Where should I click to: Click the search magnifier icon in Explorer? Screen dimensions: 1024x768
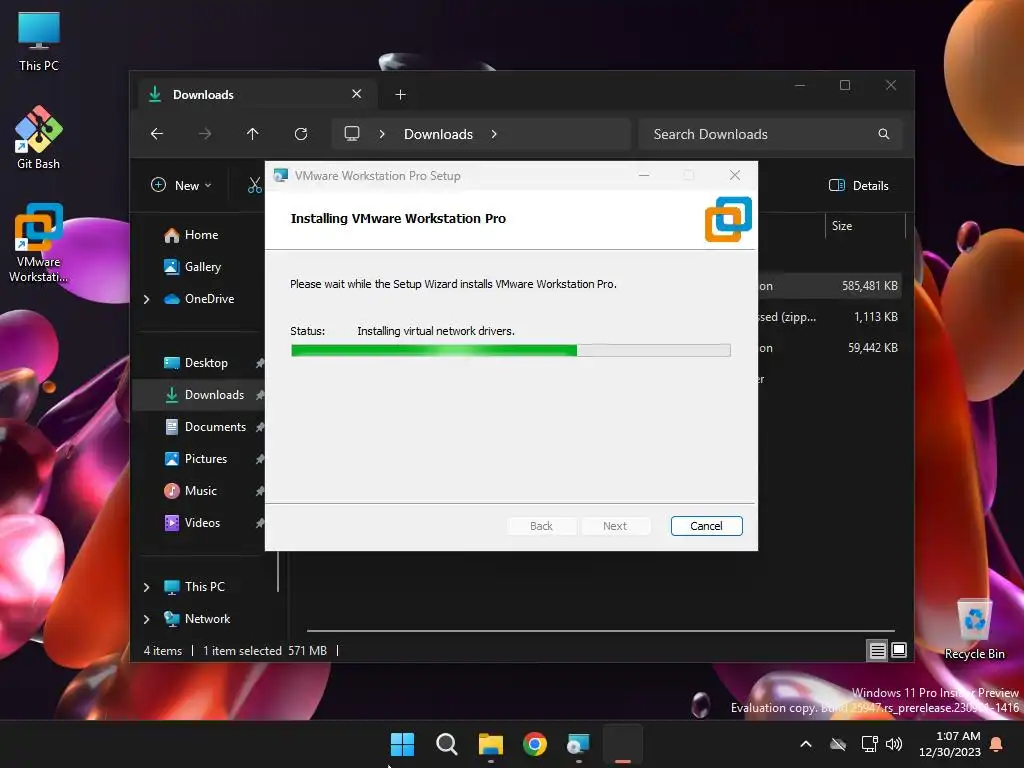[x=884, y=134]
